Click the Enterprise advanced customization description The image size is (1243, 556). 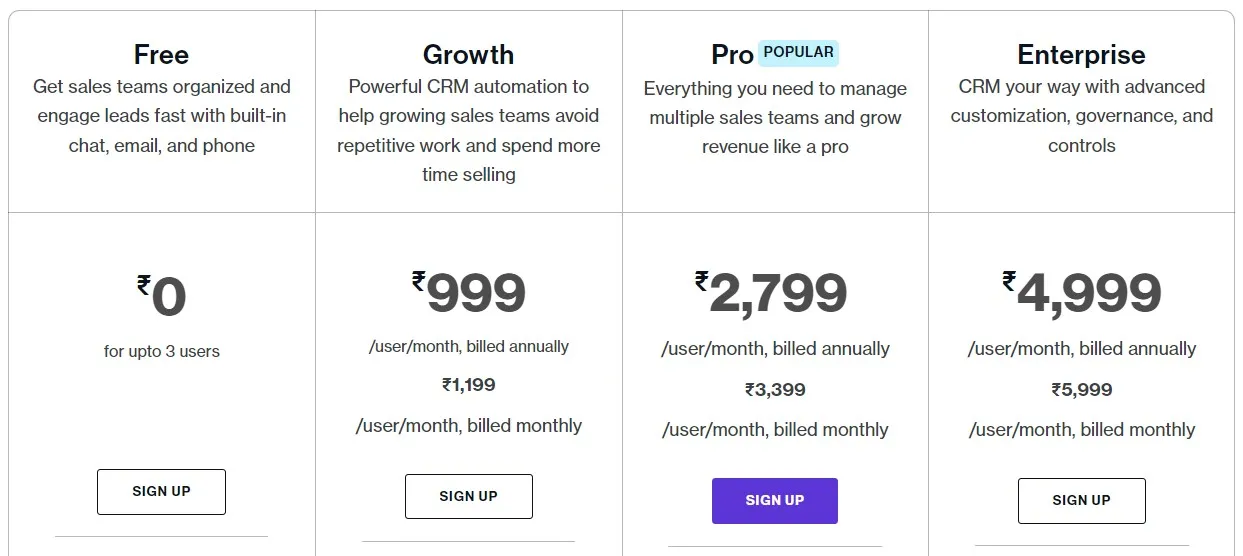pyautogui.click(x=1082, y=116)
